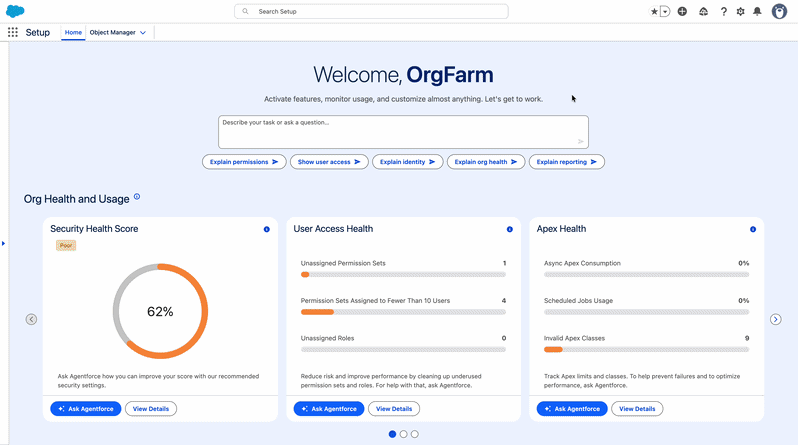Open the Notifications bell
The width and height of the screenshot is (798, 445).
coord(757,11)
